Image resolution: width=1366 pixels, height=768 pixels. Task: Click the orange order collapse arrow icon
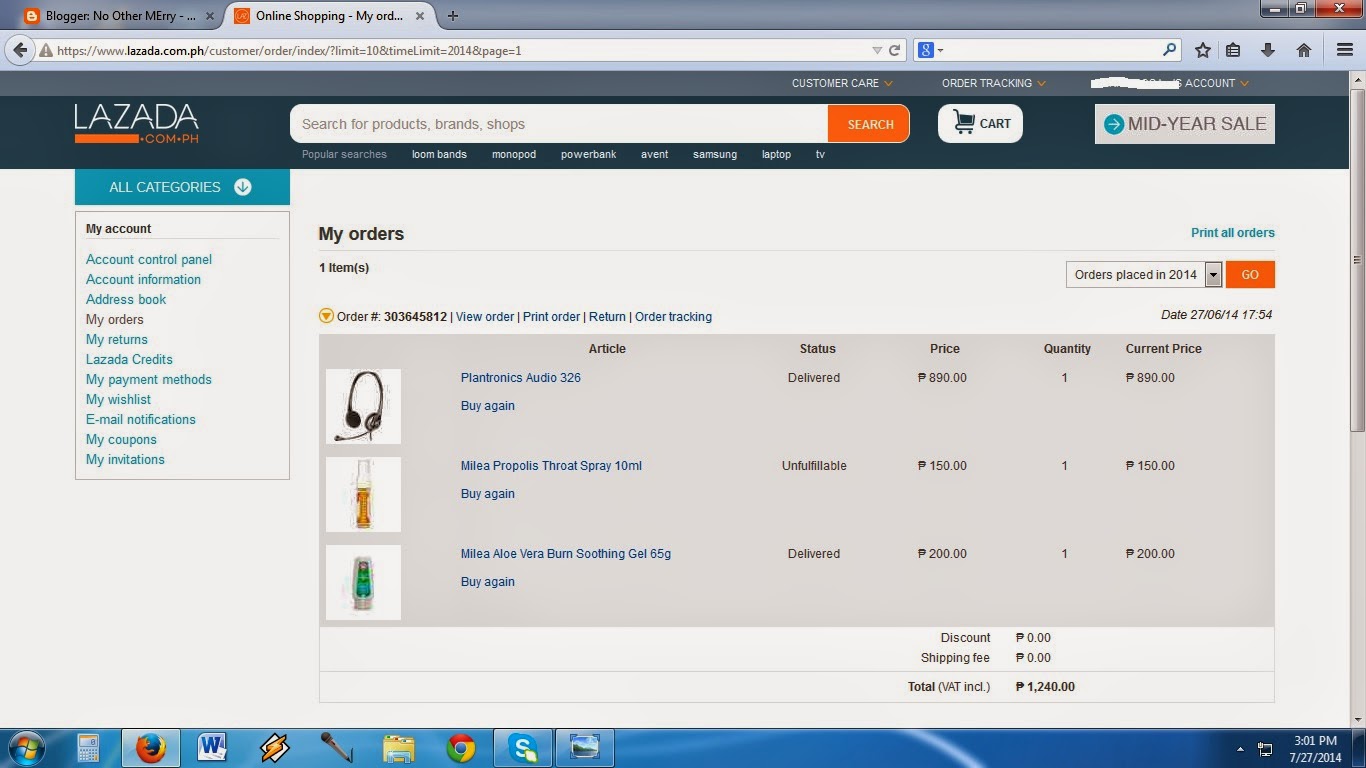pos(326,316)
